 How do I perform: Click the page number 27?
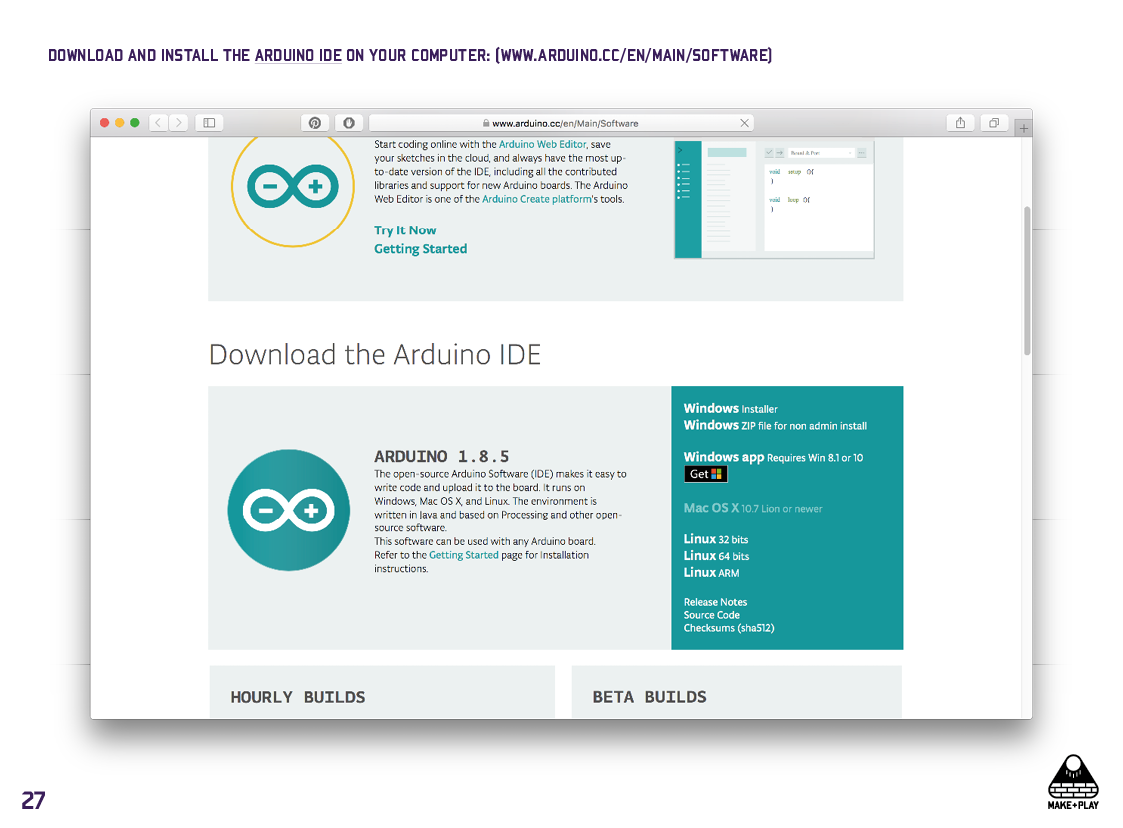click(x=33, y=800)
